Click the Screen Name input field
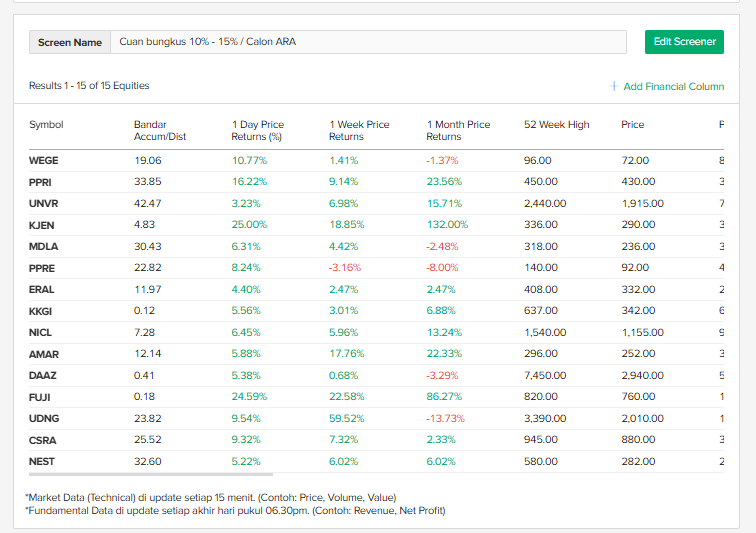This screenshot has height=533, width=756. 368,42
